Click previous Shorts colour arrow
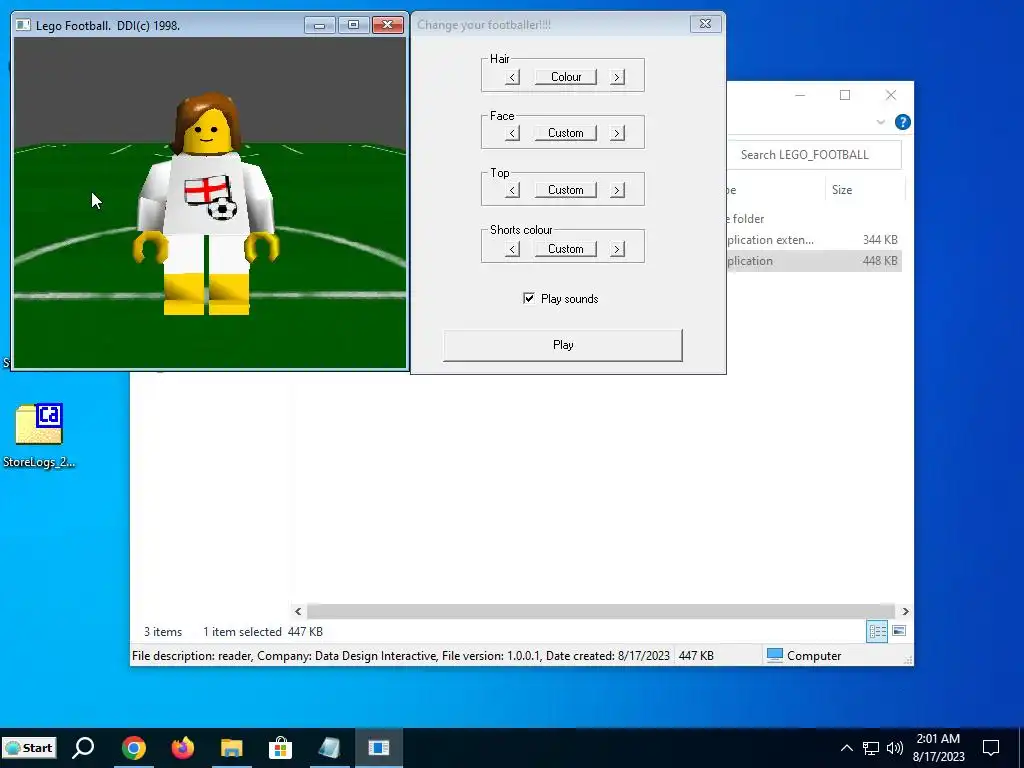The image size is (1024, 768). 513,249
